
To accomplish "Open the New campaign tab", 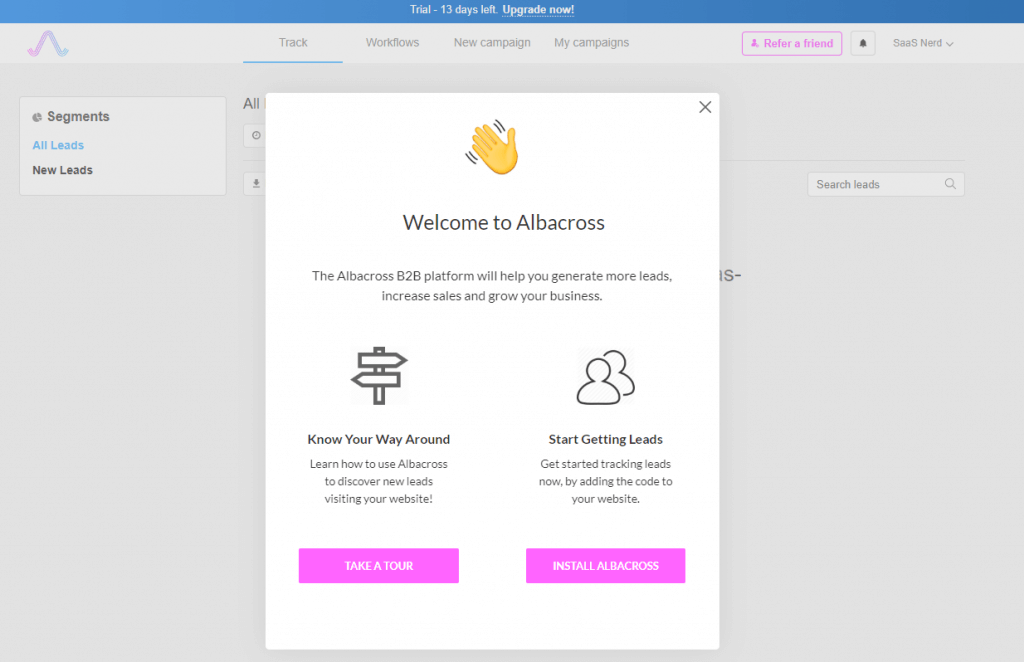I will coord(491,43).
